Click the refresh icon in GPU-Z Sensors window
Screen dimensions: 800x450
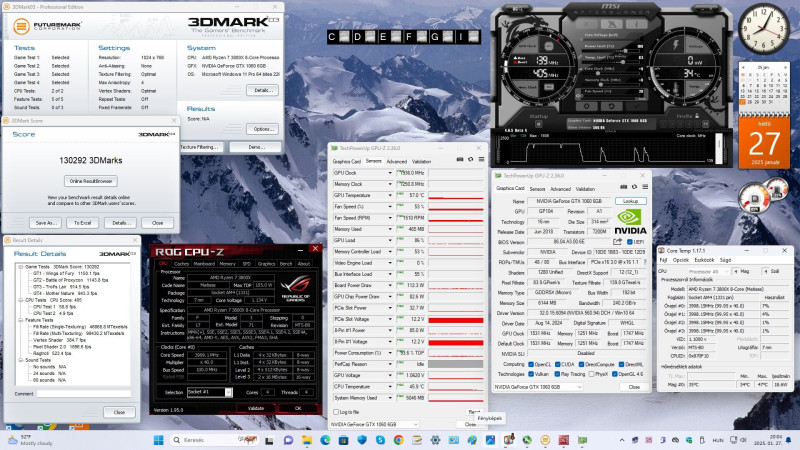[x=470, y=159]
